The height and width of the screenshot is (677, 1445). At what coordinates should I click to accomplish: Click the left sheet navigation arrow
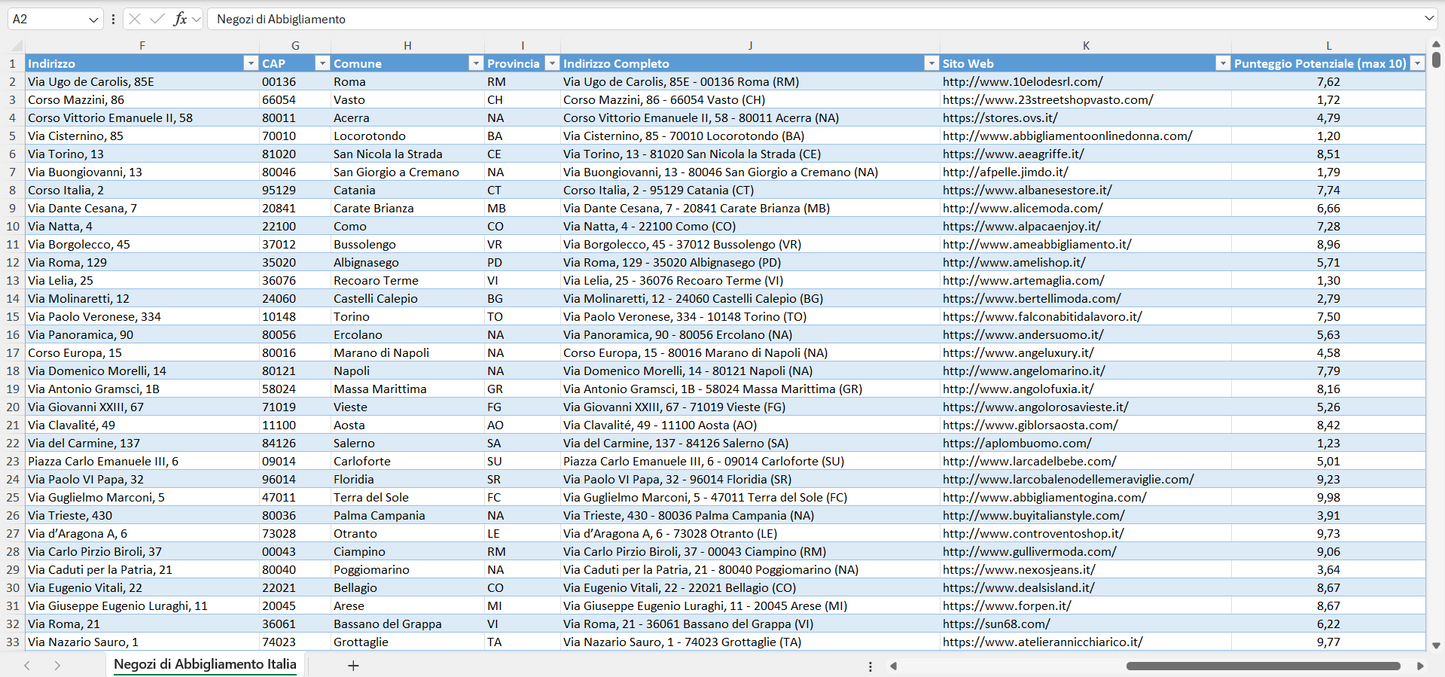coord(27,664)
